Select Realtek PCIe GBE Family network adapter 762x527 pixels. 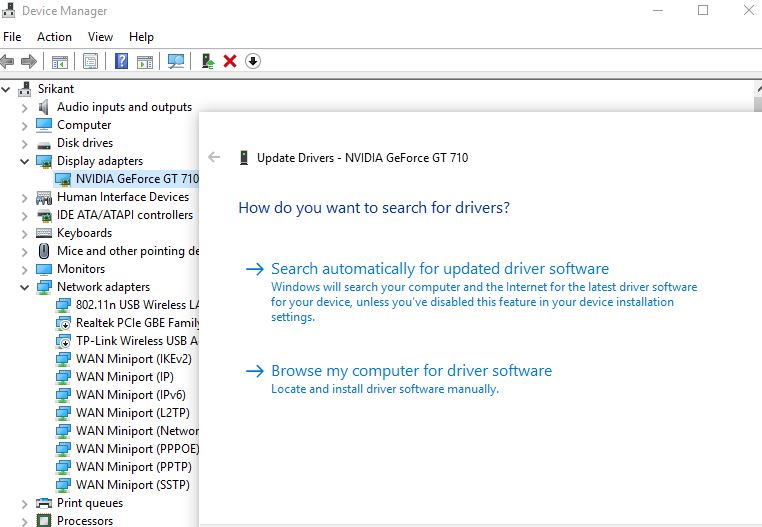tap(137, 323)
